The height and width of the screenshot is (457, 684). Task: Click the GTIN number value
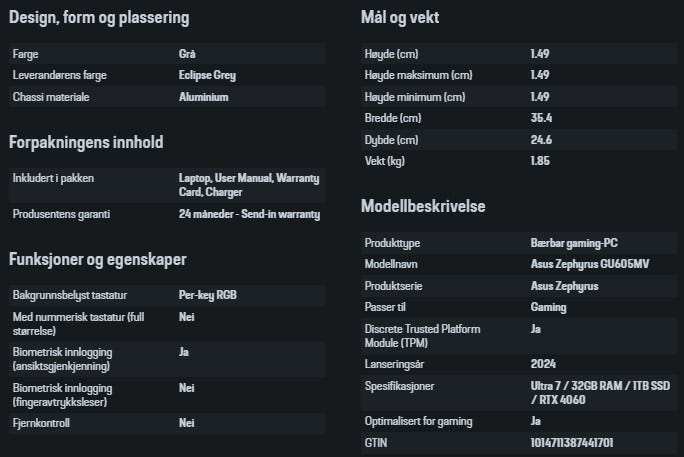pos(571,442)
